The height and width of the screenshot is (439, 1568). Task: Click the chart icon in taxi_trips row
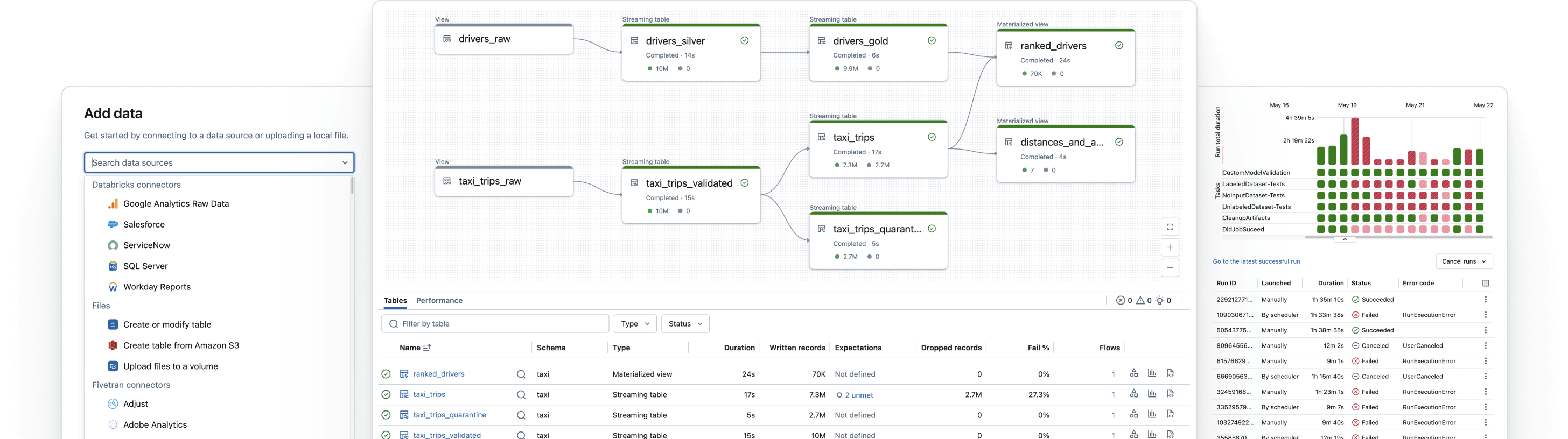(x=1152, y=394)
